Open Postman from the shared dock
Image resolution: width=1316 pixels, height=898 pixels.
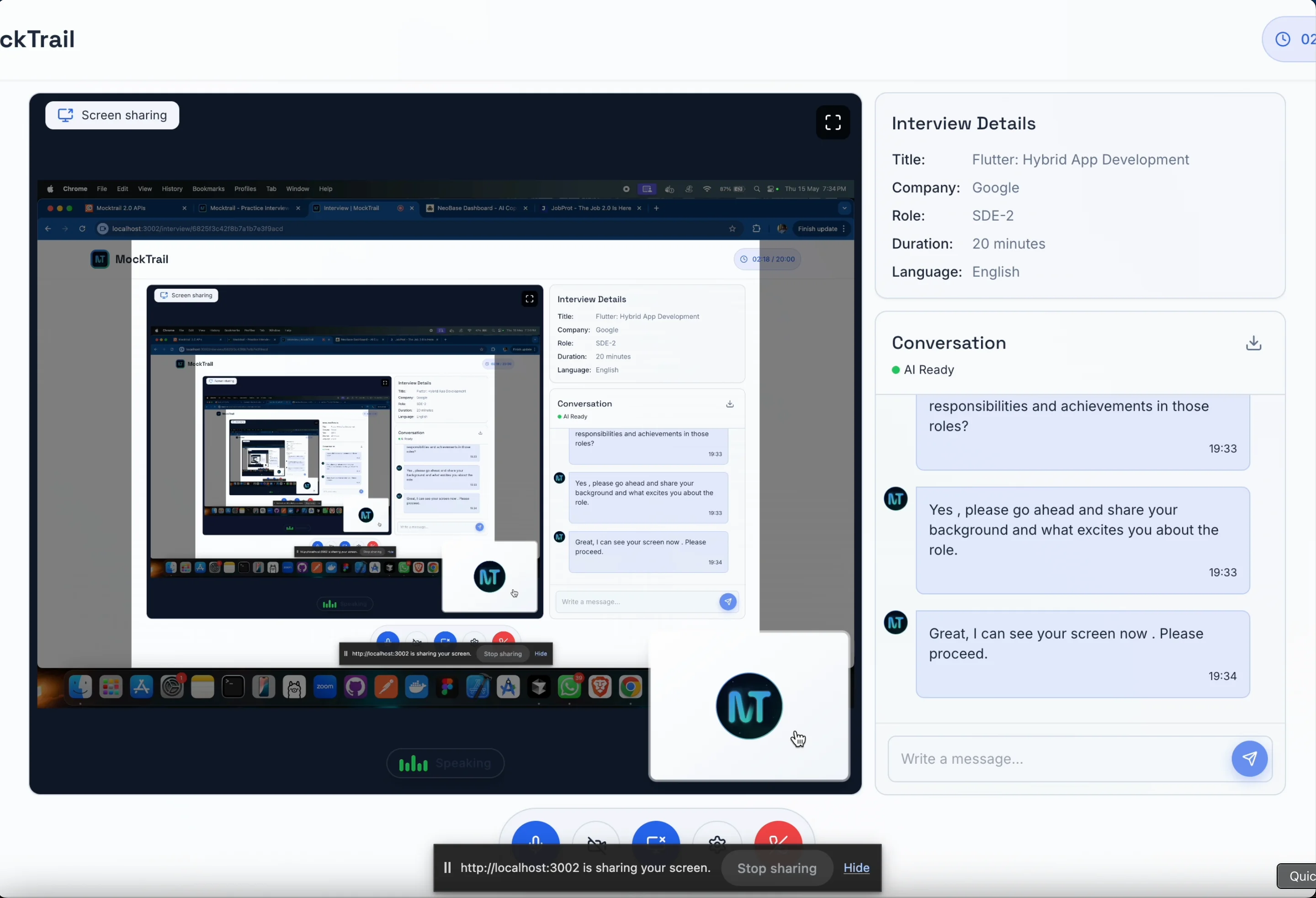coord(386,687)
